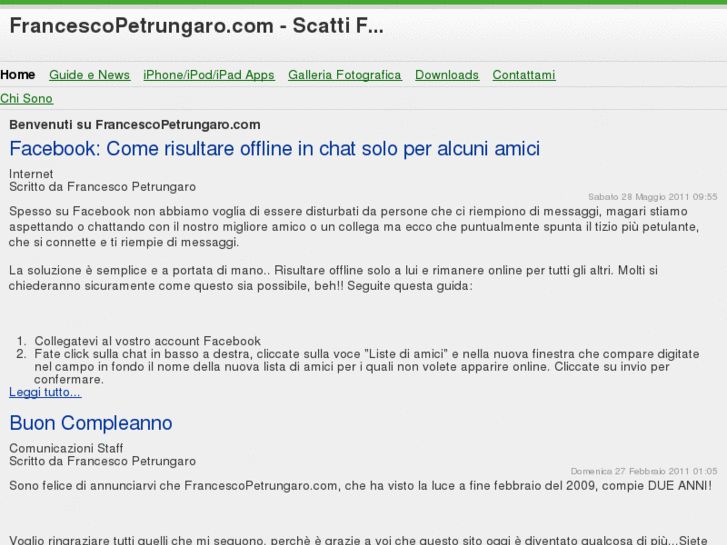
Task: Open the Buon Compleanno article title
Action: click(91, 423)
